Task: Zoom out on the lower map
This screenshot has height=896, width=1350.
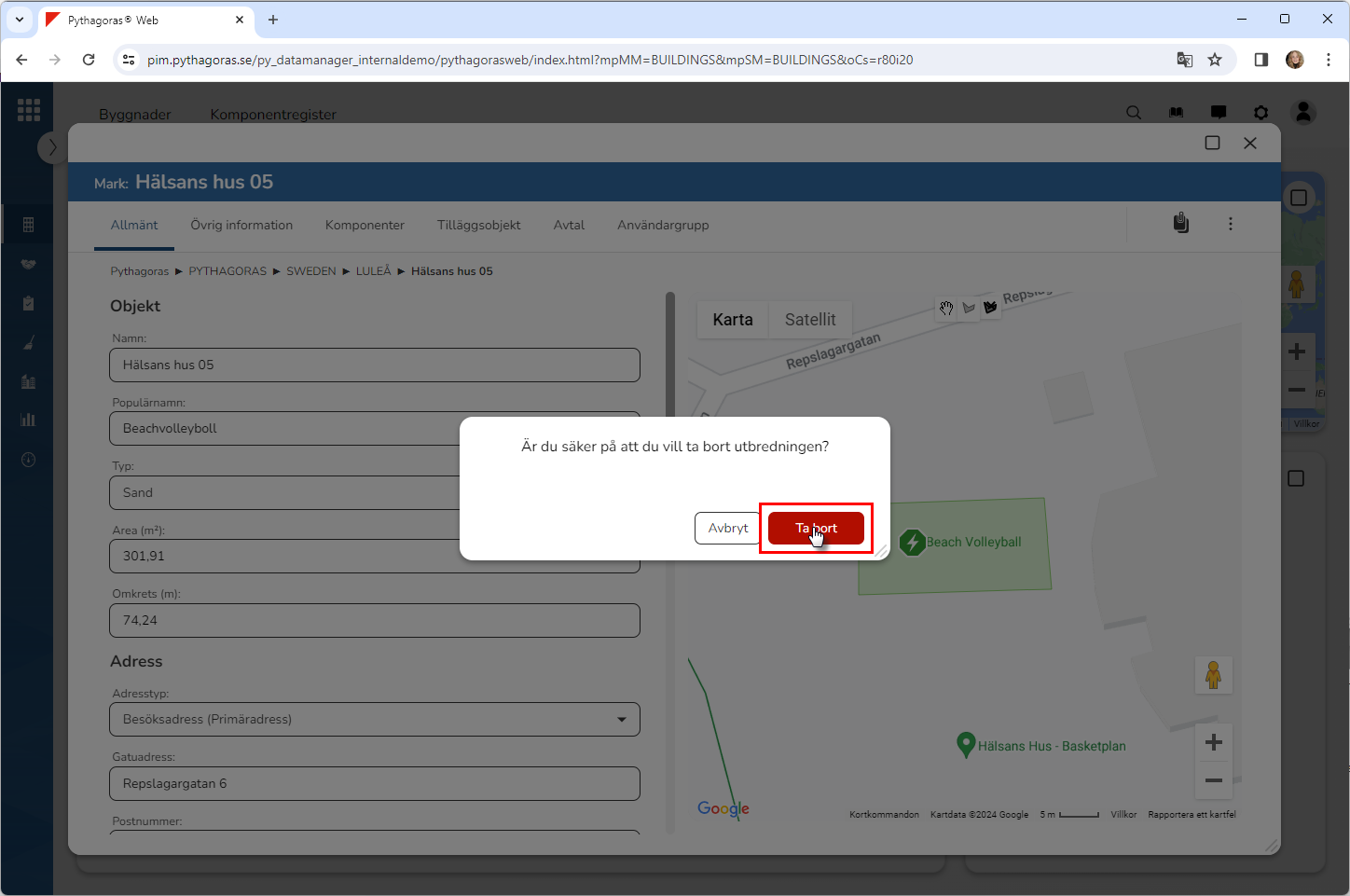Action: click(x=1213, y=780)
